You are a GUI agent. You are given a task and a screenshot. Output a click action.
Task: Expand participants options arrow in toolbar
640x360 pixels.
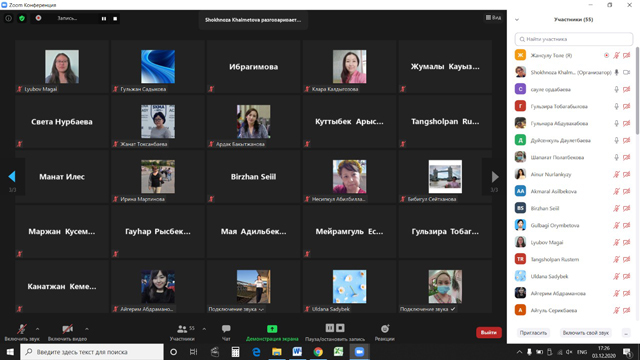(x=204, y=329)
